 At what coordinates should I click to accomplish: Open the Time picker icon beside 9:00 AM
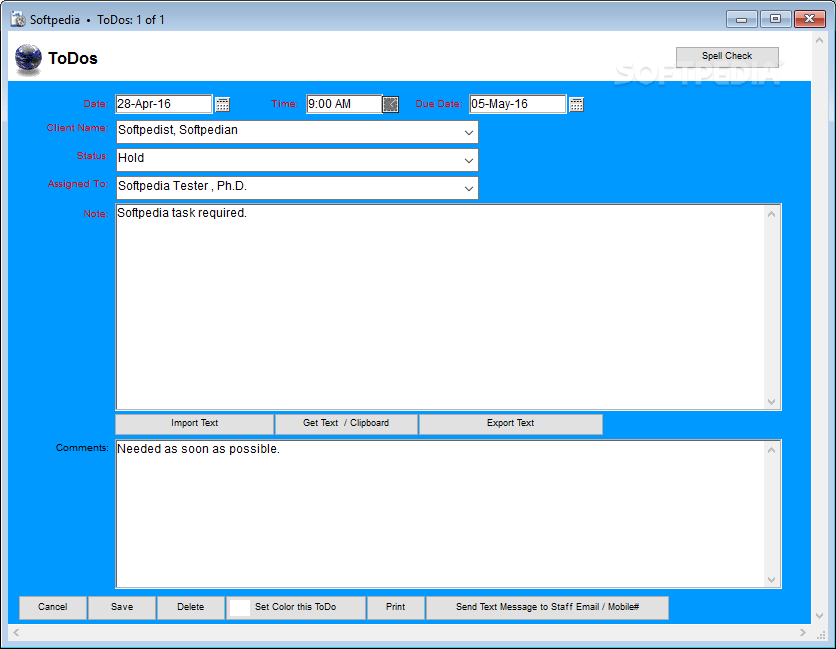point(390,103)
